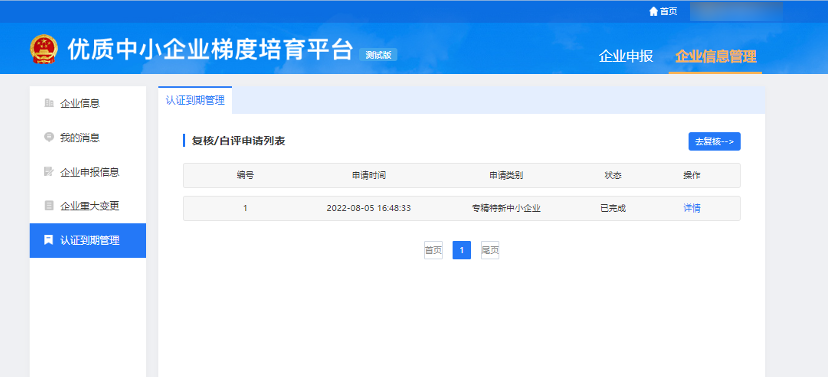The width and height of the screenshot is (828, 377).
Task: Switch to the 认证到期管理 content tab
Action: point(195,100)
